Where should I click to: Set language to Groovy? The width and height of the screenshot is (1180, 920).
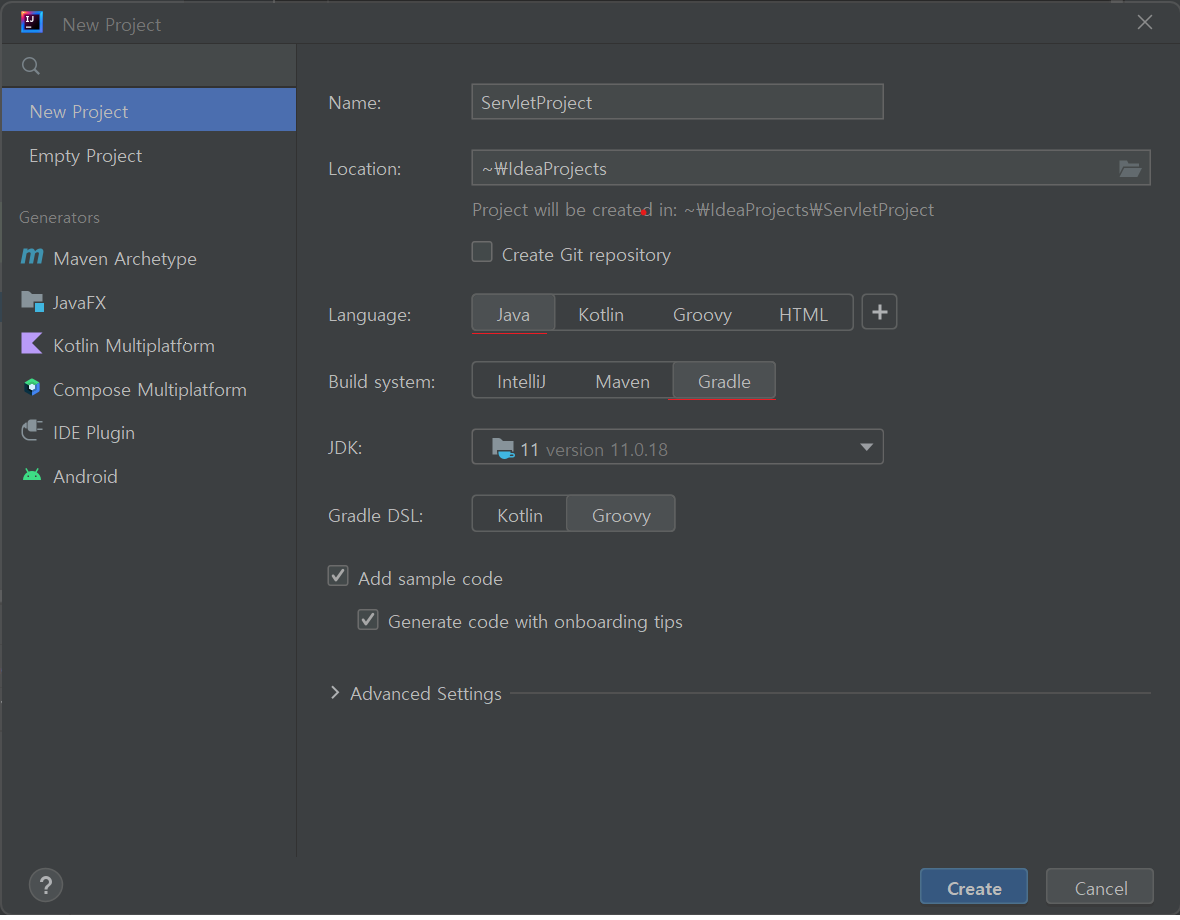(x=702, y=314)
